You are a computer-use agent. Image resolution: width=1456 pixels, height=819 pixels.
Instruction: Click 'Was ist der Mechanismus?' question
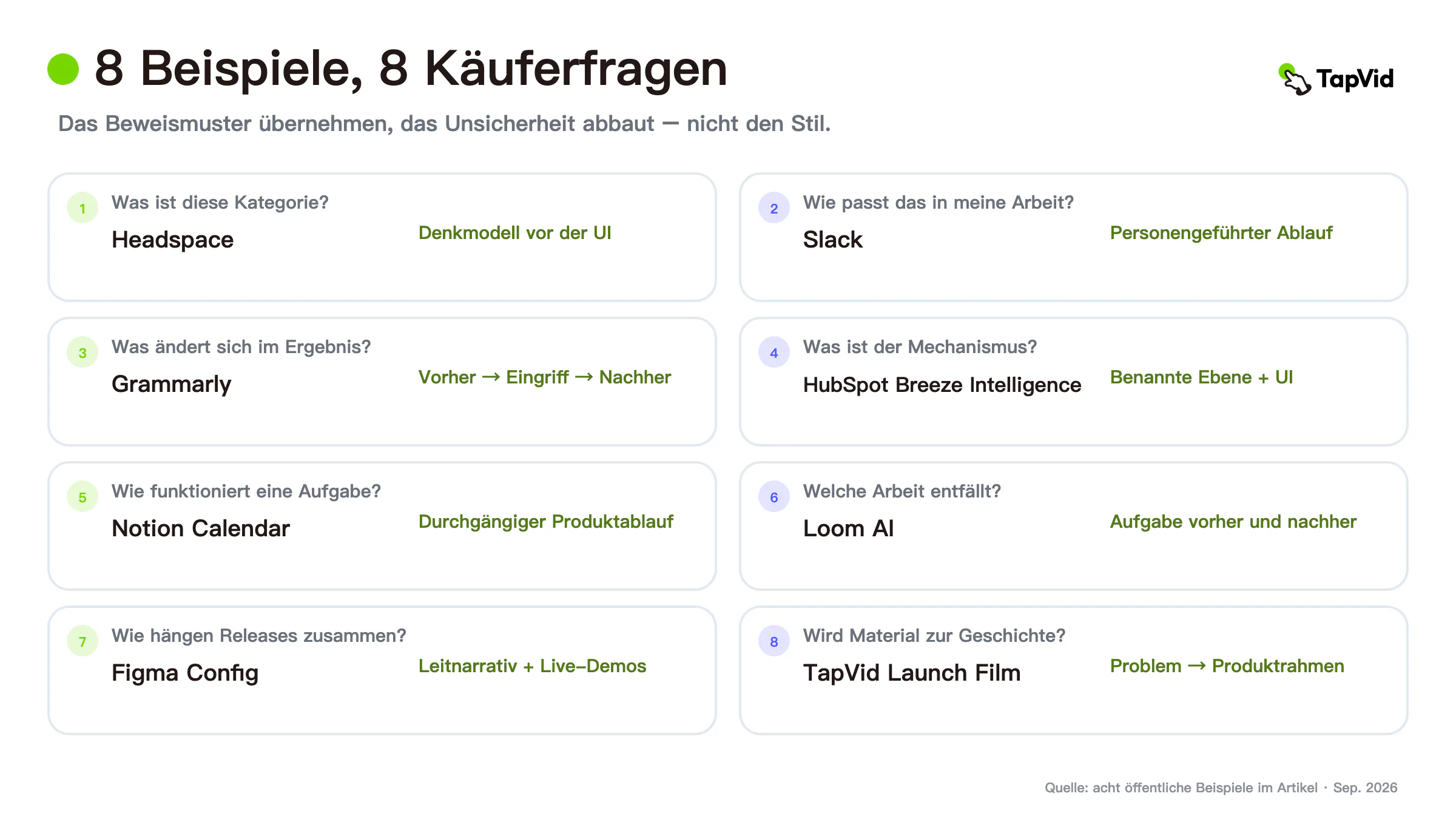coord(920,347)
